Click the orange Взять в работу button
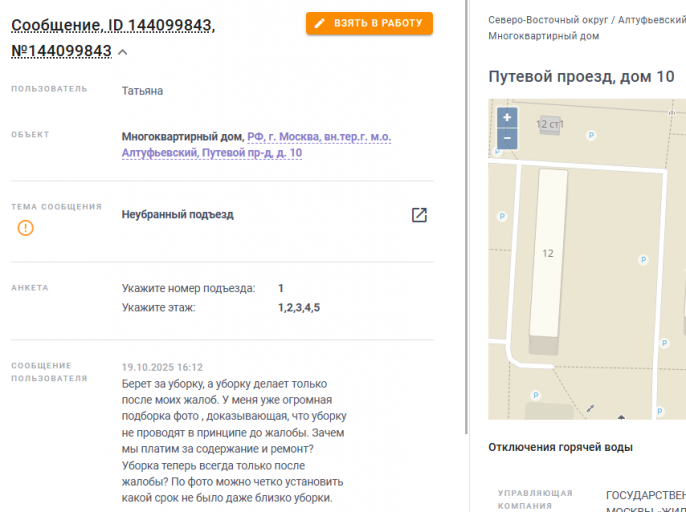 (369, 23)
